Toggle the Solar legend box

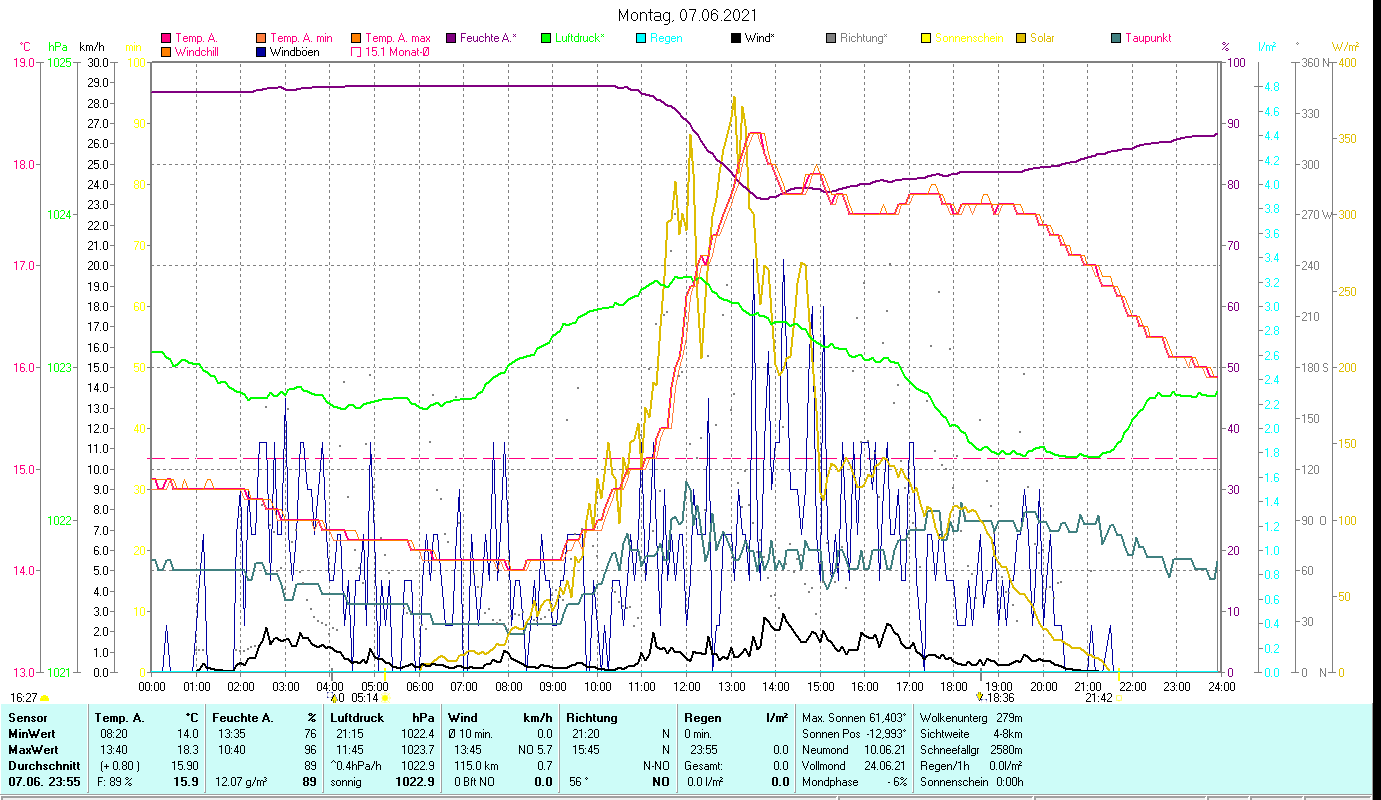[1021, 38]
